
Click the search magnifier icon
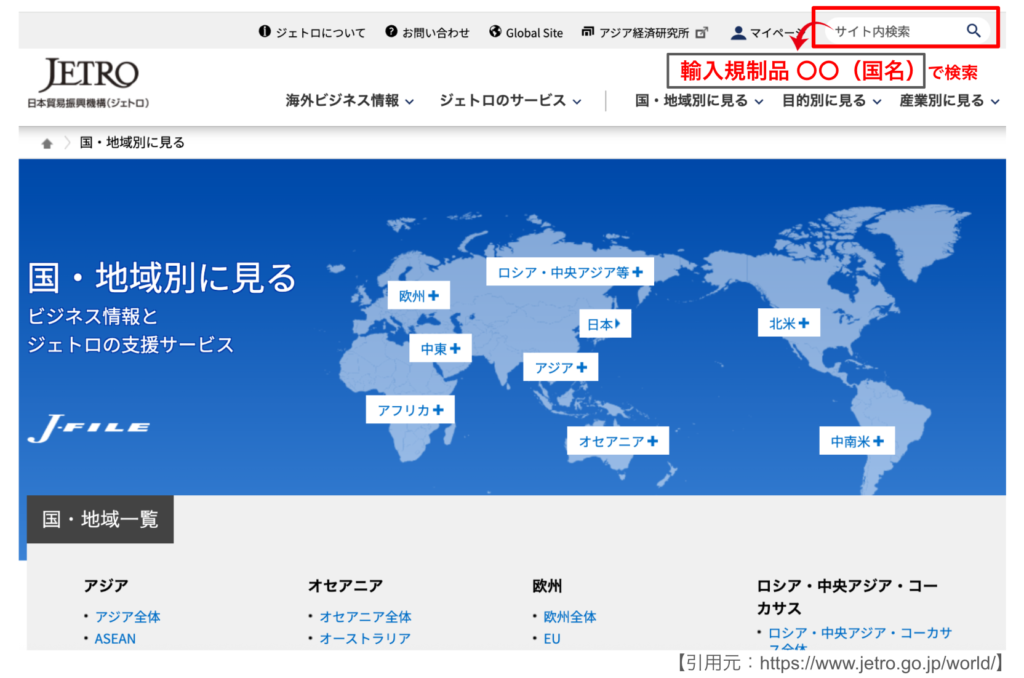coord(973,31)
